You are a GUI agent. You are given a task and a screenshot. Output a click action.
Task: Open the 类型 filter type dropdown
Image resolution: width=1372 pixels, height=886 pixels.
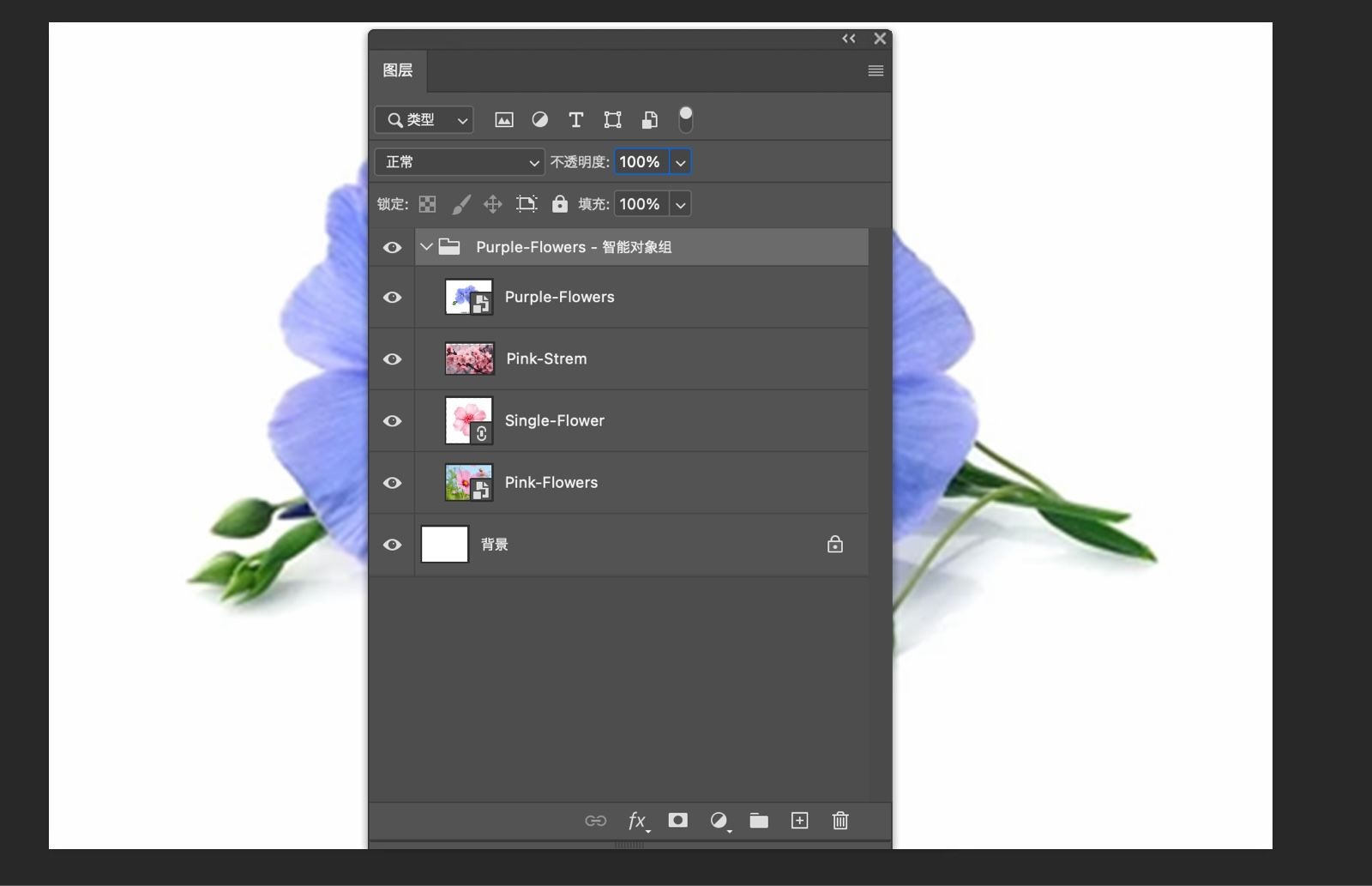tap(424, 120)
